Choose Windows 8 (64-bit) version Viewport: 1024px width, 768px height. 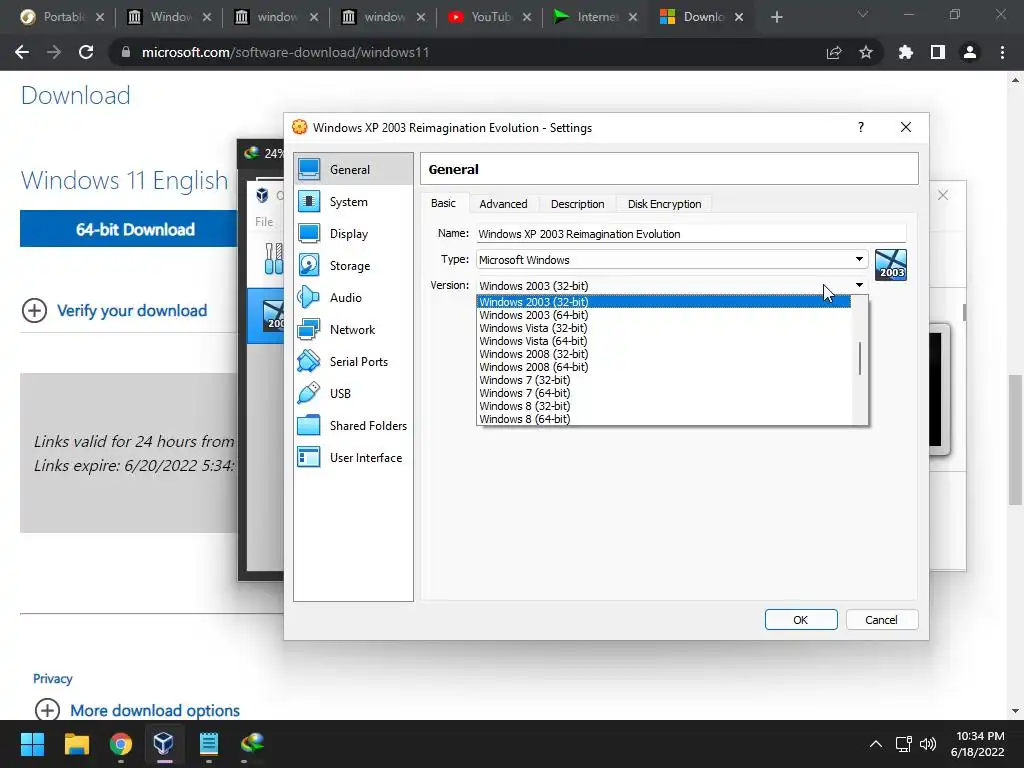[664, 419]
